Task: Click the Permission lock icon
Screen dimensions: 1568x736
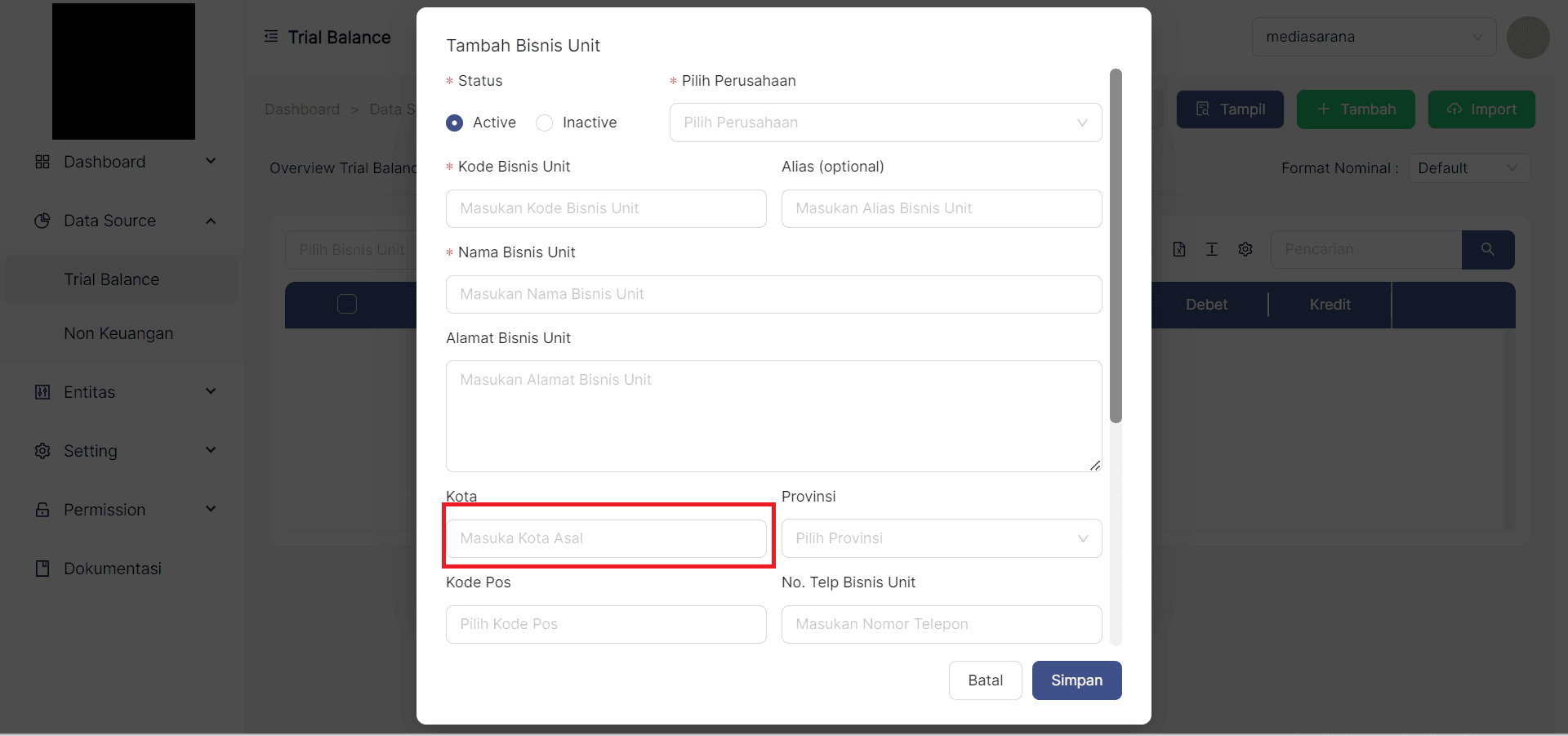Action: pyautogui.click(x=42, y=510)
